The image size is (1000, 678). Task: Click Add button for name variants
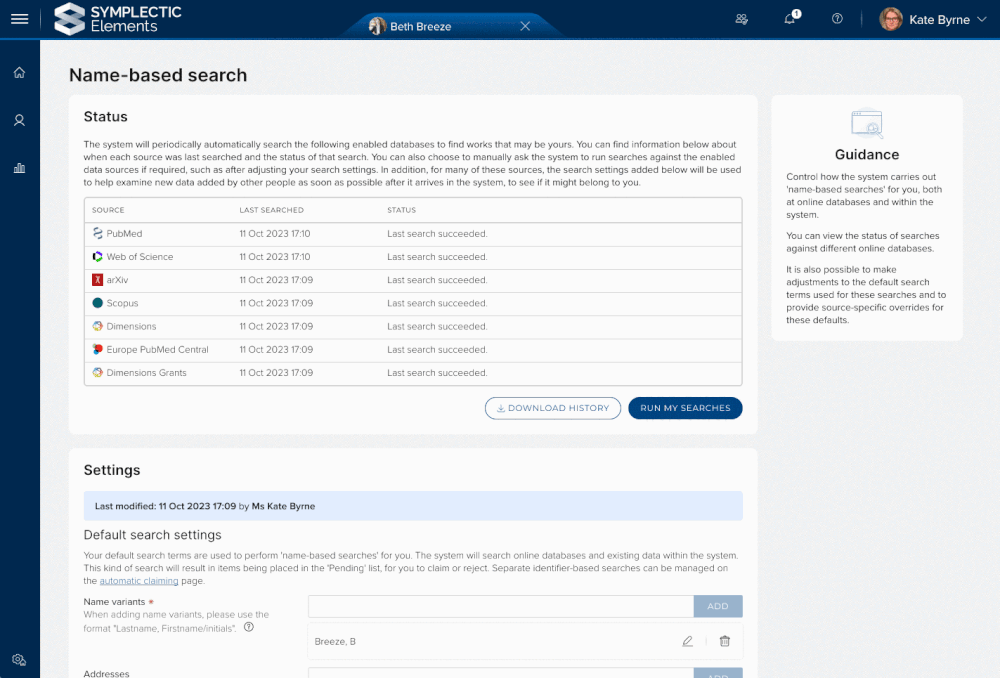[x=717, y=606]
